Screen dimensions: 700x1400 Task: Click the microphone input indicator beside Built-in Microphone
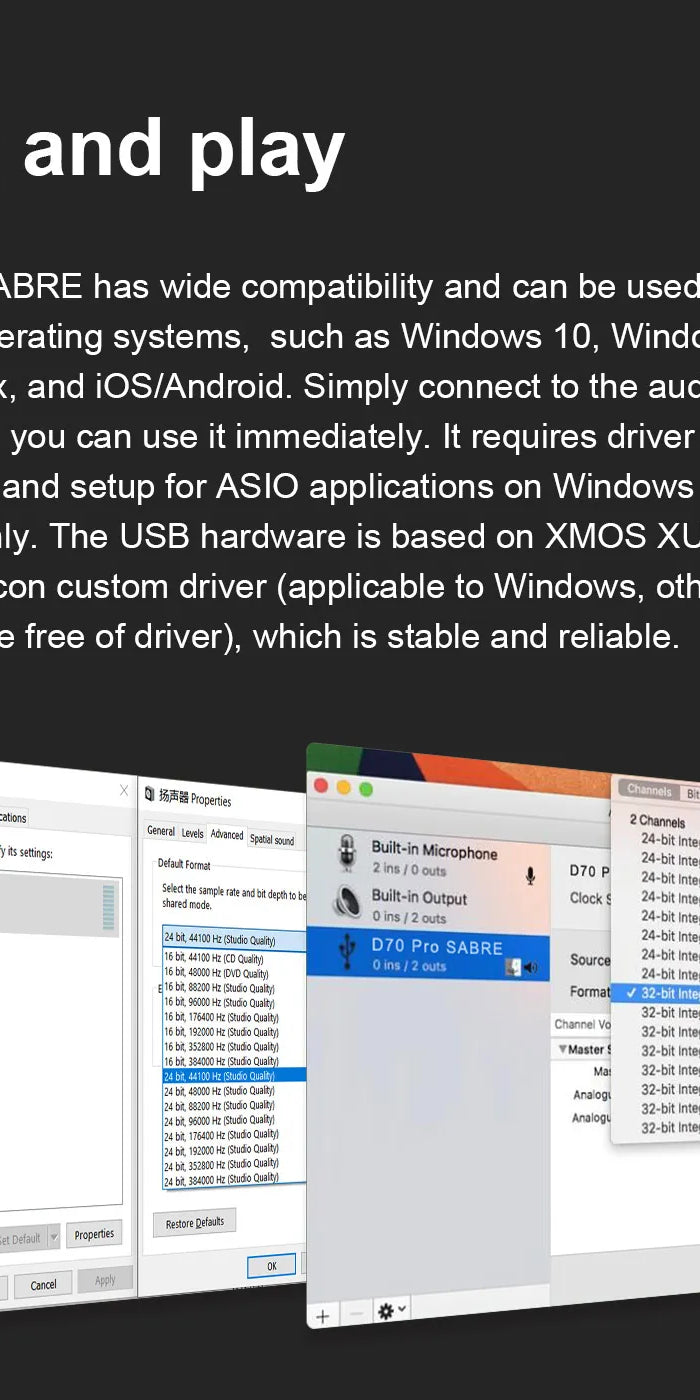coord(530,876)
